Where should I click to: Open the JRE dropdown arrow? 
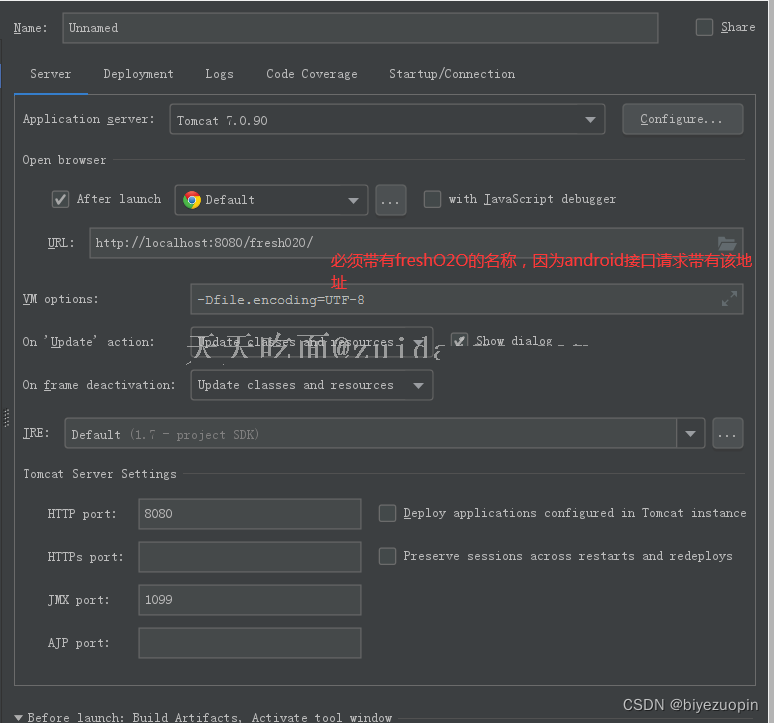click(x=691, y=434)
